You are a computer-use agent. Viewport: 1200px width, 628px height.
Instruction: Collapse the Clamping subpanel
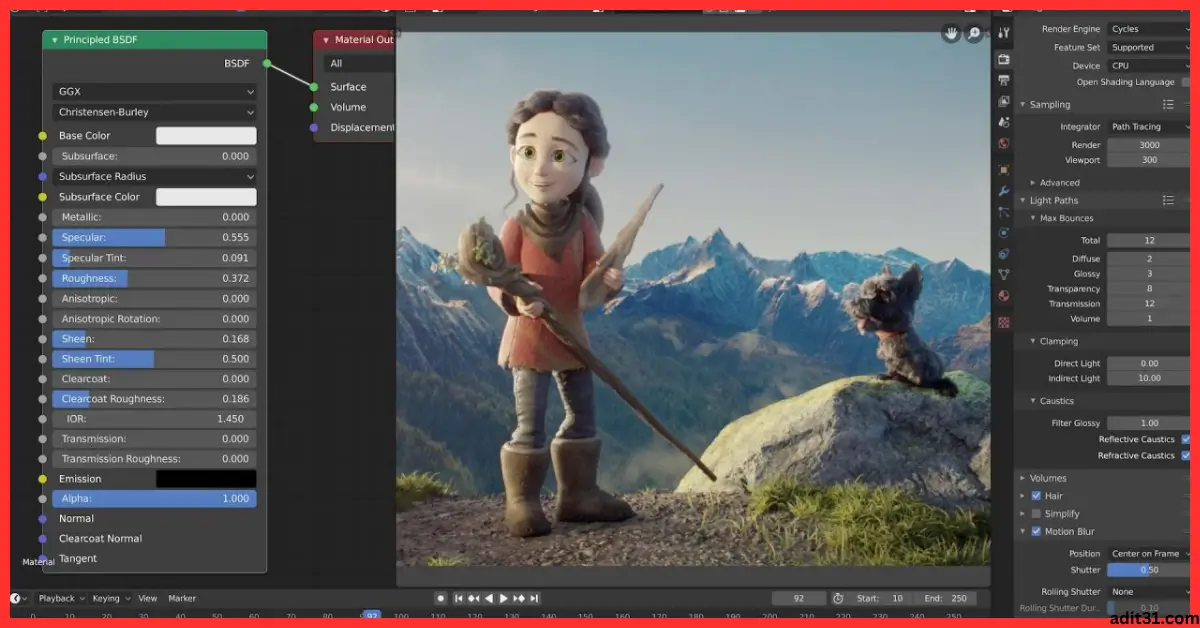coord(1033,341)
